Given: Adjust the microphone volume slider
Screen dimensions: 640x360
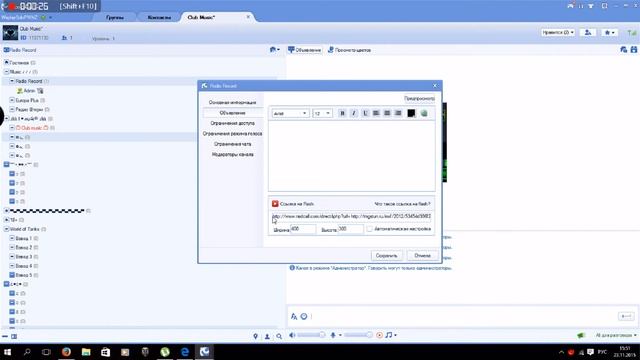Looking at the screenshot, I should tap(358, 335).
